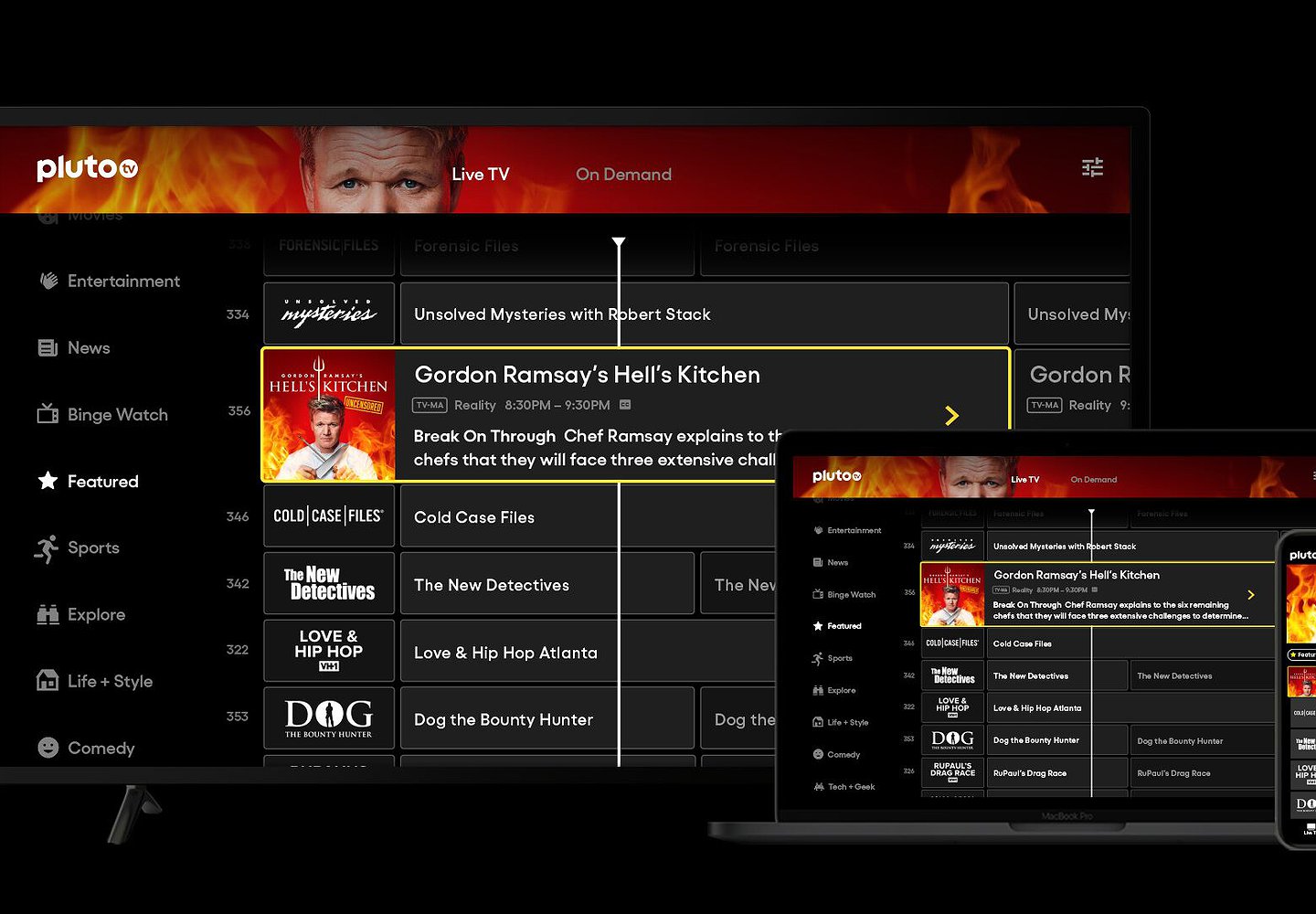This screenshot has width=1316, height=914.
Task: Switch to the On Demand tab
Action: (x=623, y=175)
